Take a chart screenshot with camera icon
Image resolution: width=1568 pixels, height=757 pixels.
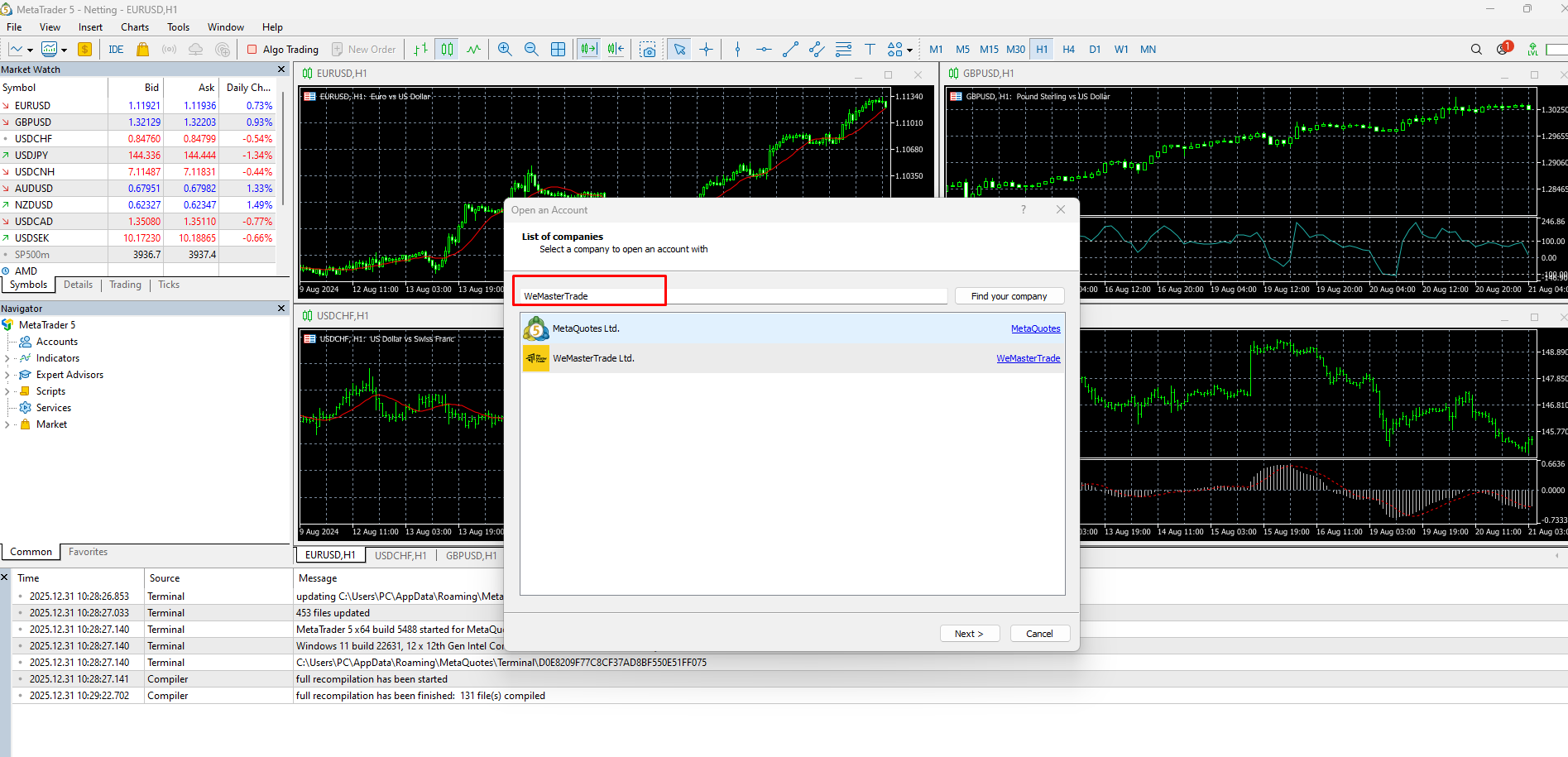[648, 50]
